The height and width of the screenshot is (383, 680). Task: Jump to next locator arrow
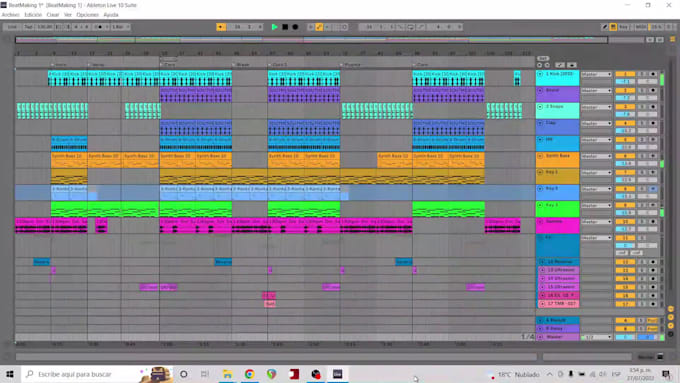point(547,65)
